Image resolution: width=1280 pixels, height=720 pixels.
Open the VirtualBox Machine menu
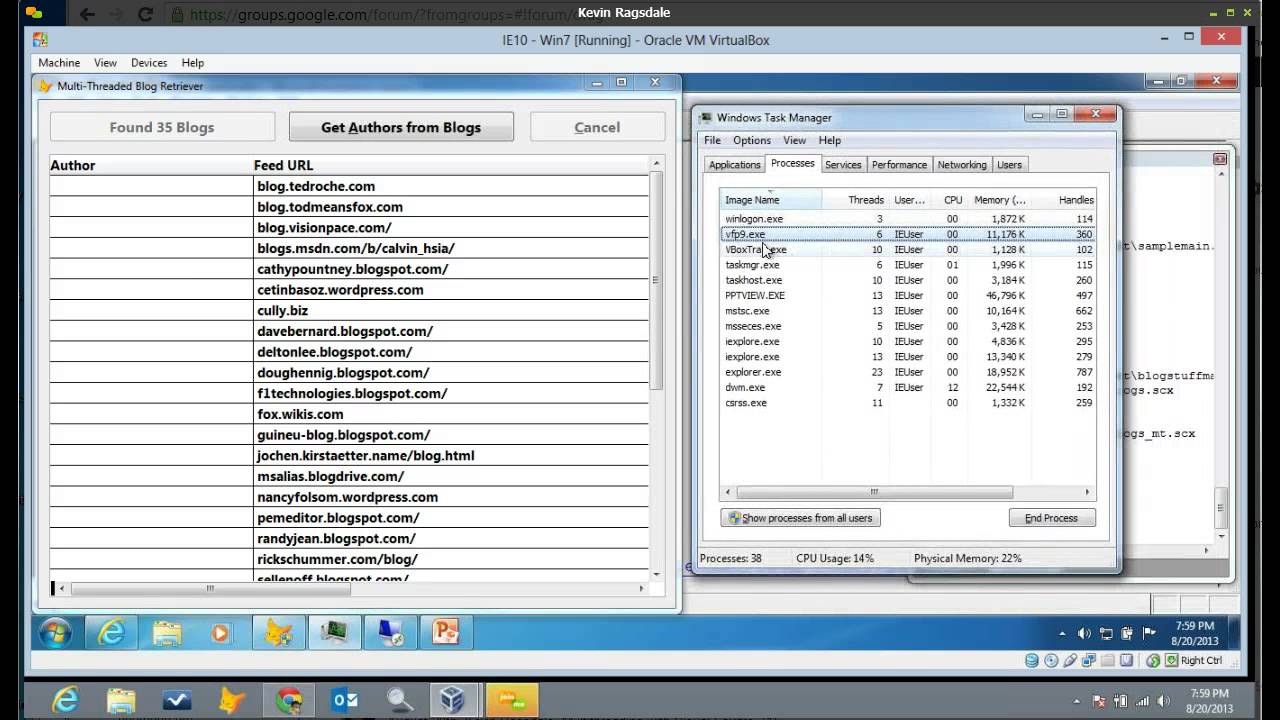tap(59, 63)
